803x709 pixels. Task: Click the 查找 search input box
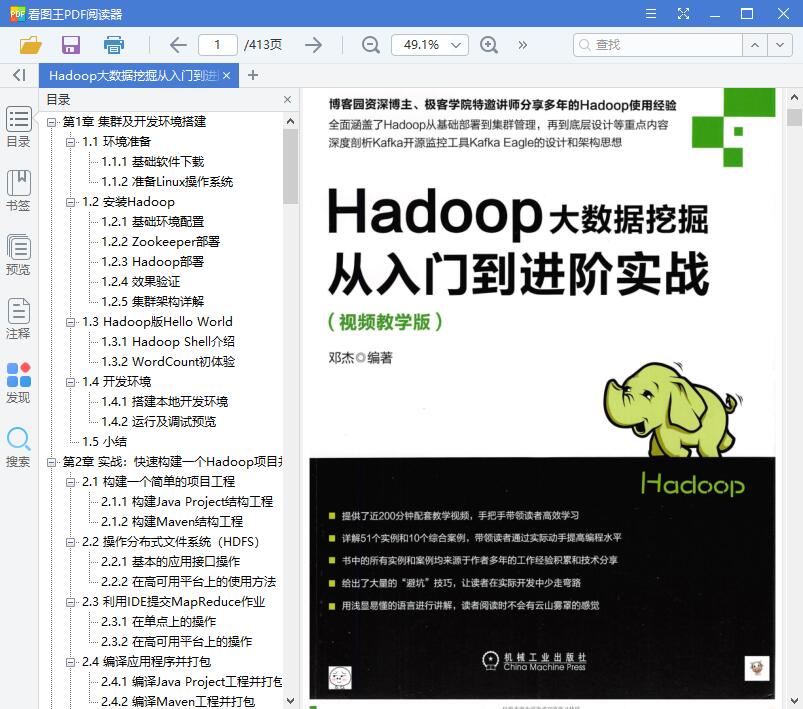pyautogui.click(x=658, y=45)
